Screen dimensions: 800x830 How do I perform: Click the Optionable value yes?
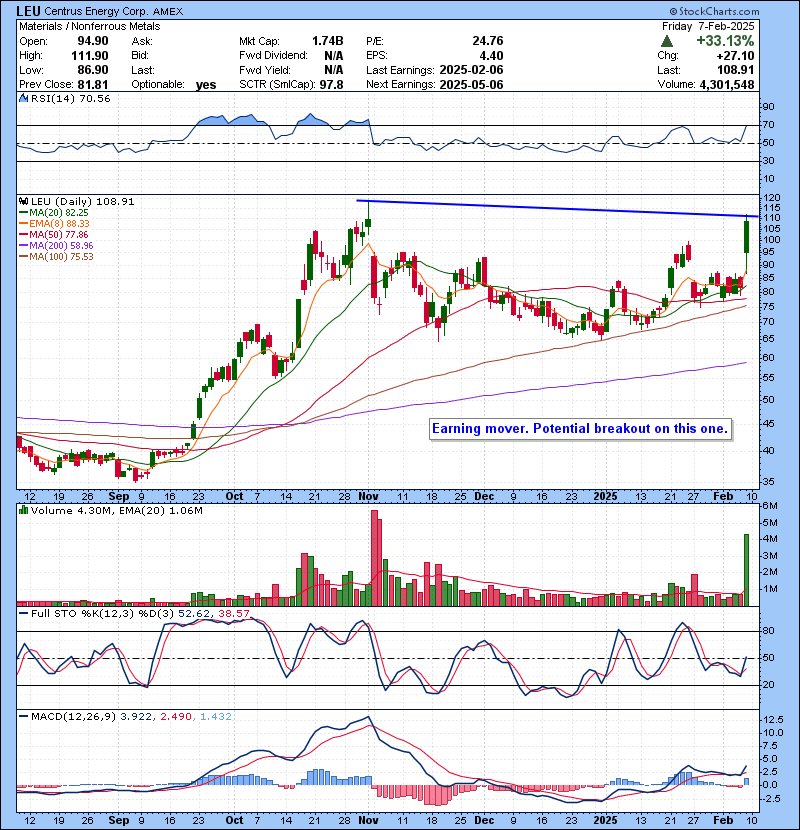[x=206, y=85]
